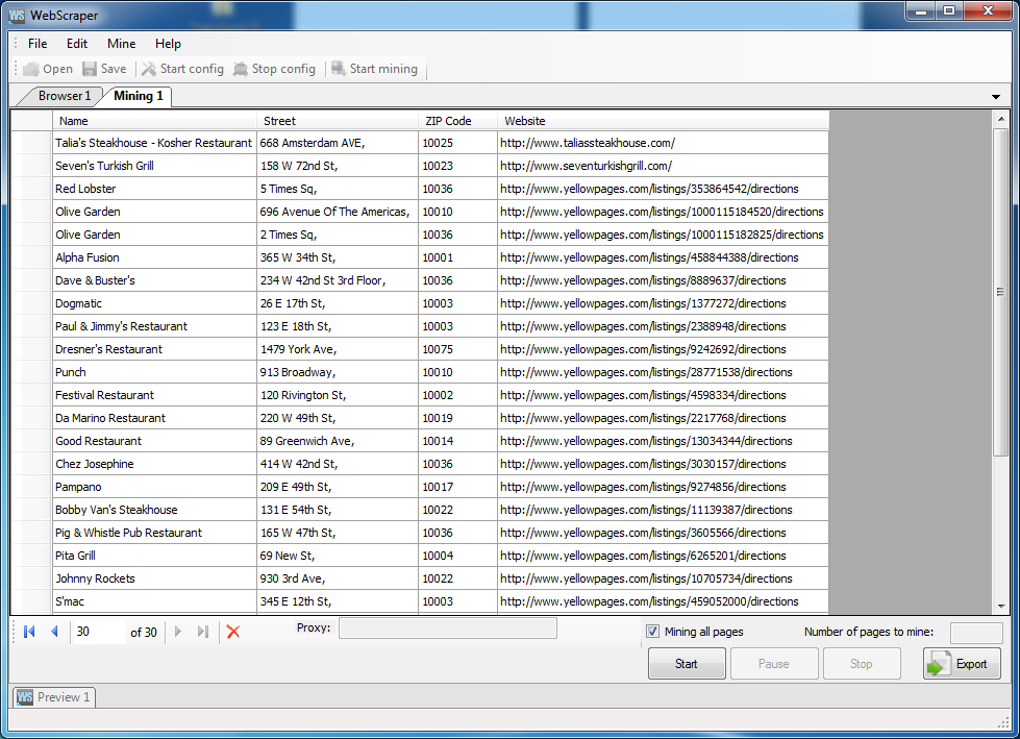Open the Edit menu
The width and height of the screenshot is (1020, 739).
click(77, 44)
